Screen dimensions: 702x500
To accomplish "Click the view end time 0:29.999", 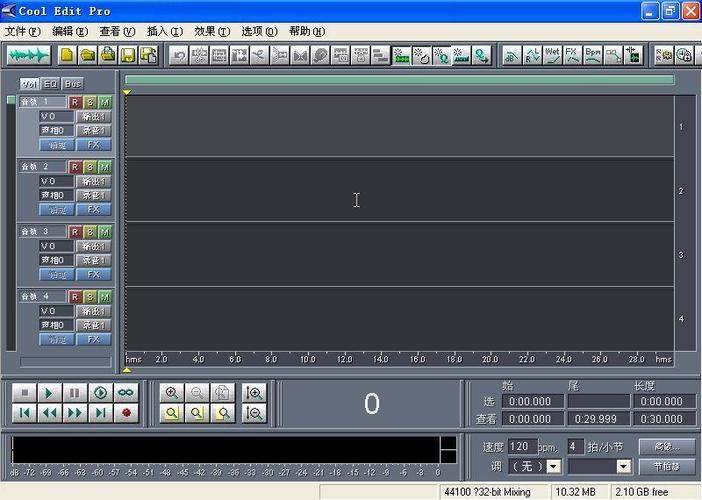I will (x=599, y=419).
